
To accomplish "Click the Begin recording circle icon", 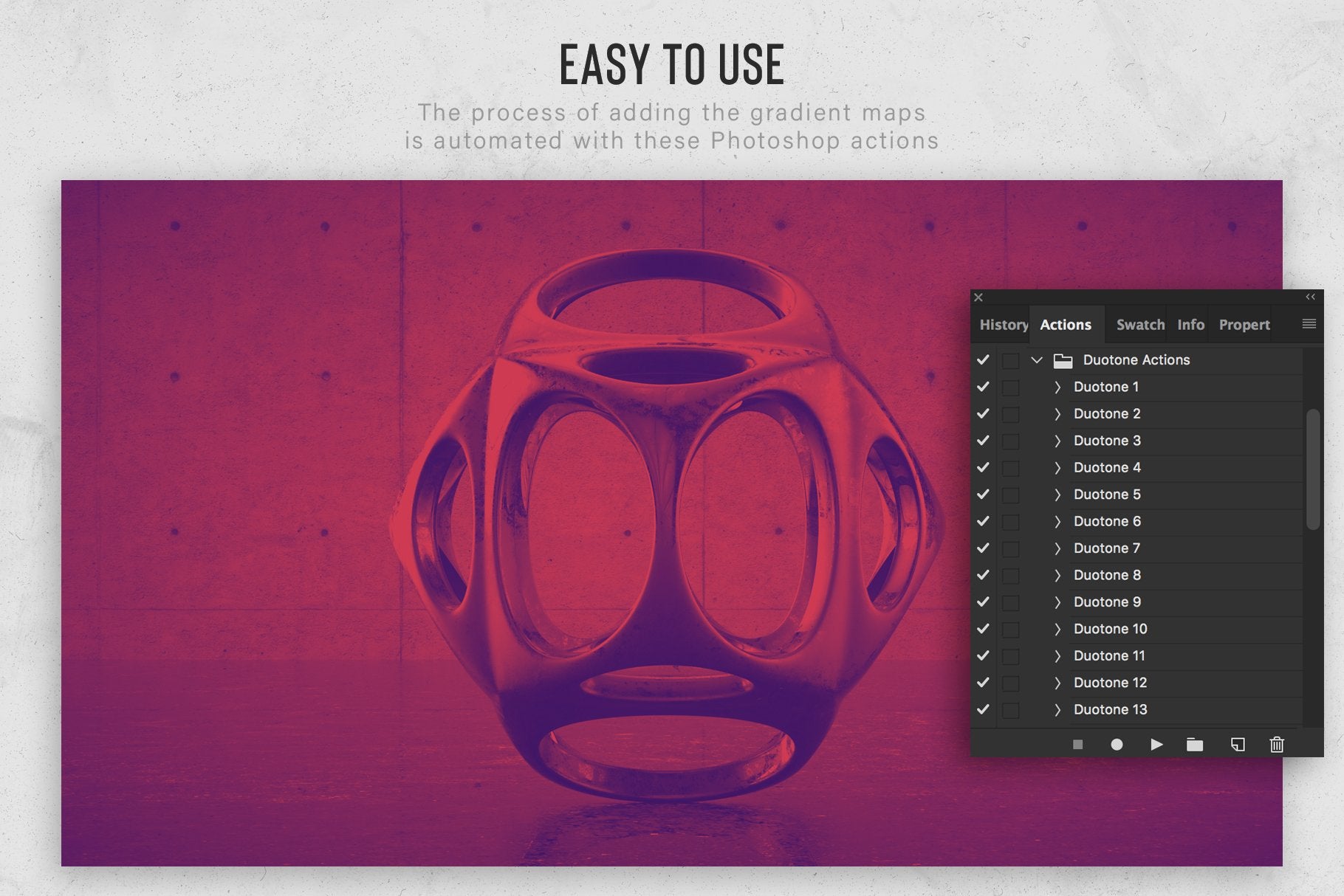I will click(x=1117, y=745).
